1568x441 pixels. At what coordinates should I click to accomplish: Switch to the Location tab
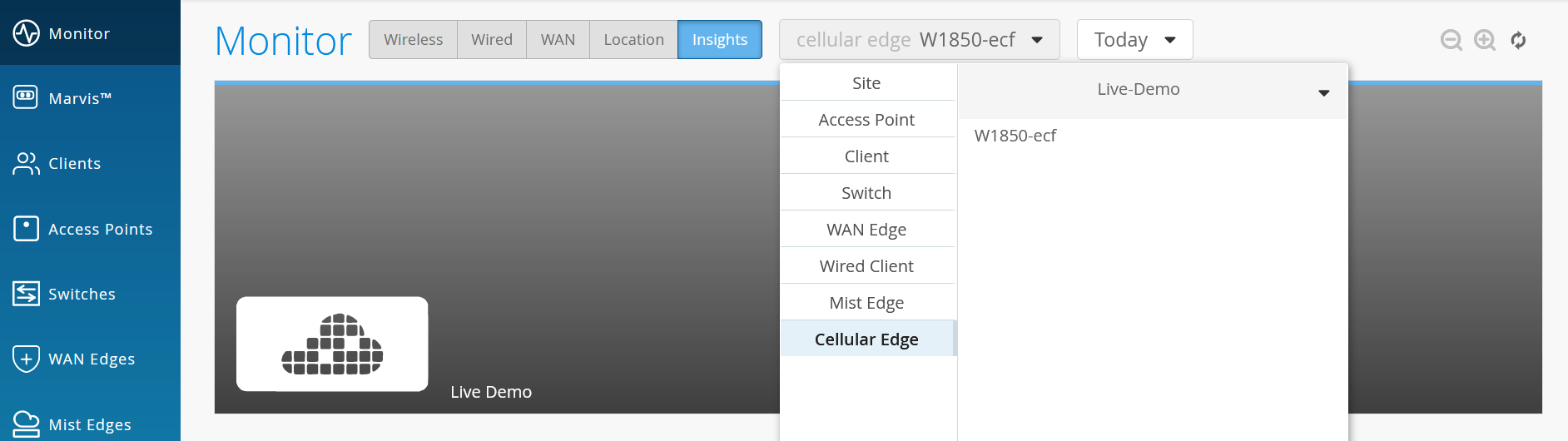633,40
